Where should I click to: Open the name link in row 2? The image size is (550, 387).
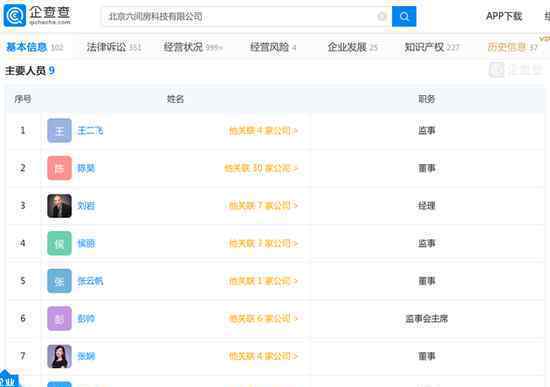coord(86,168)
